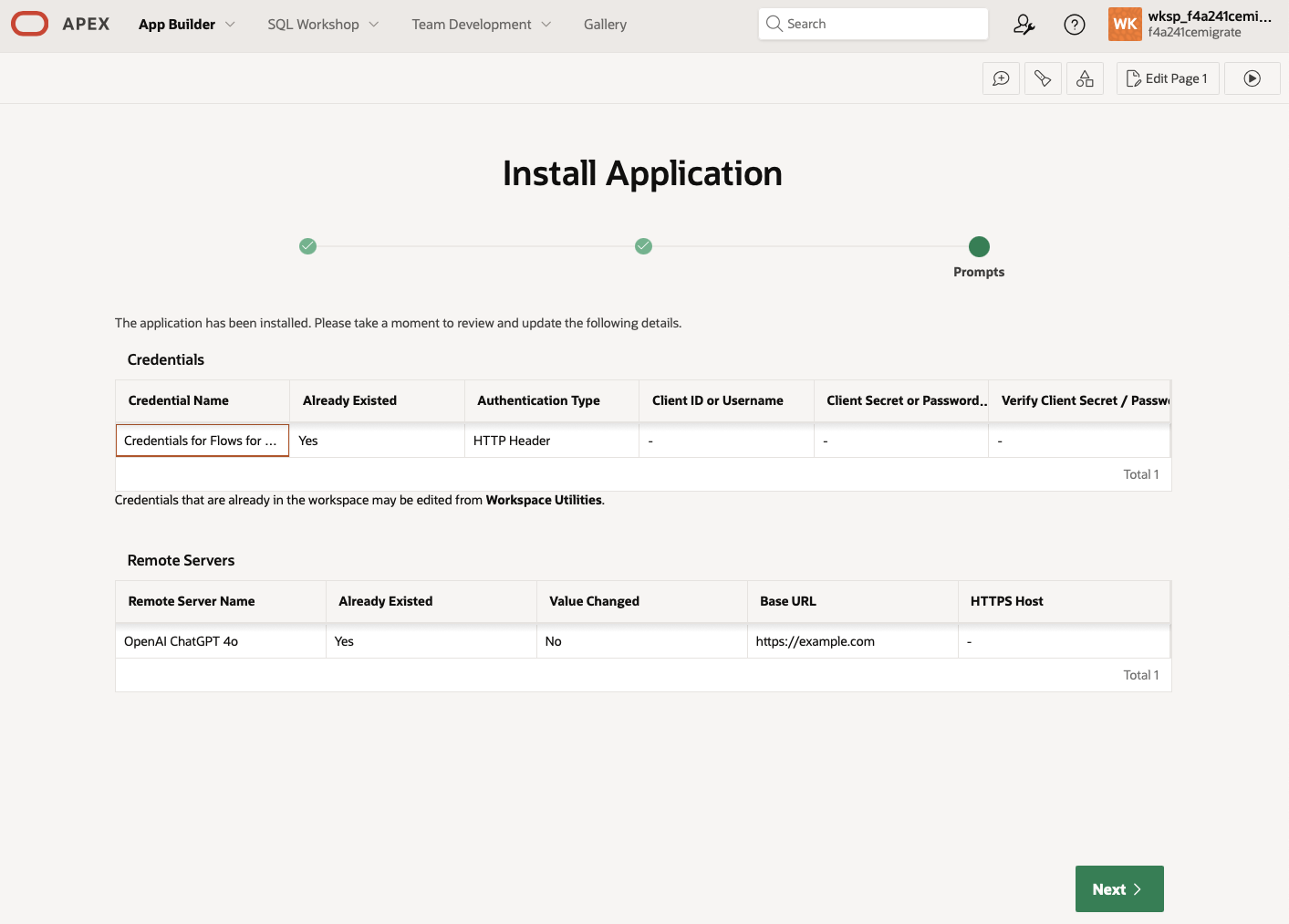Click the https://example.com cell

(x=853, y=641)
